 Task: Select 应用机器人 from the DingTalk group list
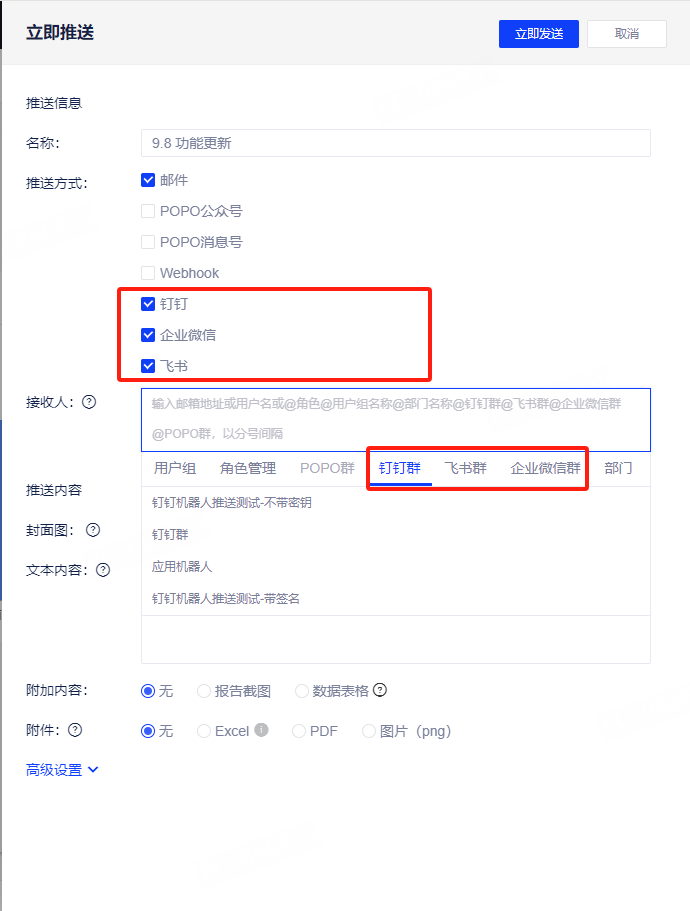point(182,566)
